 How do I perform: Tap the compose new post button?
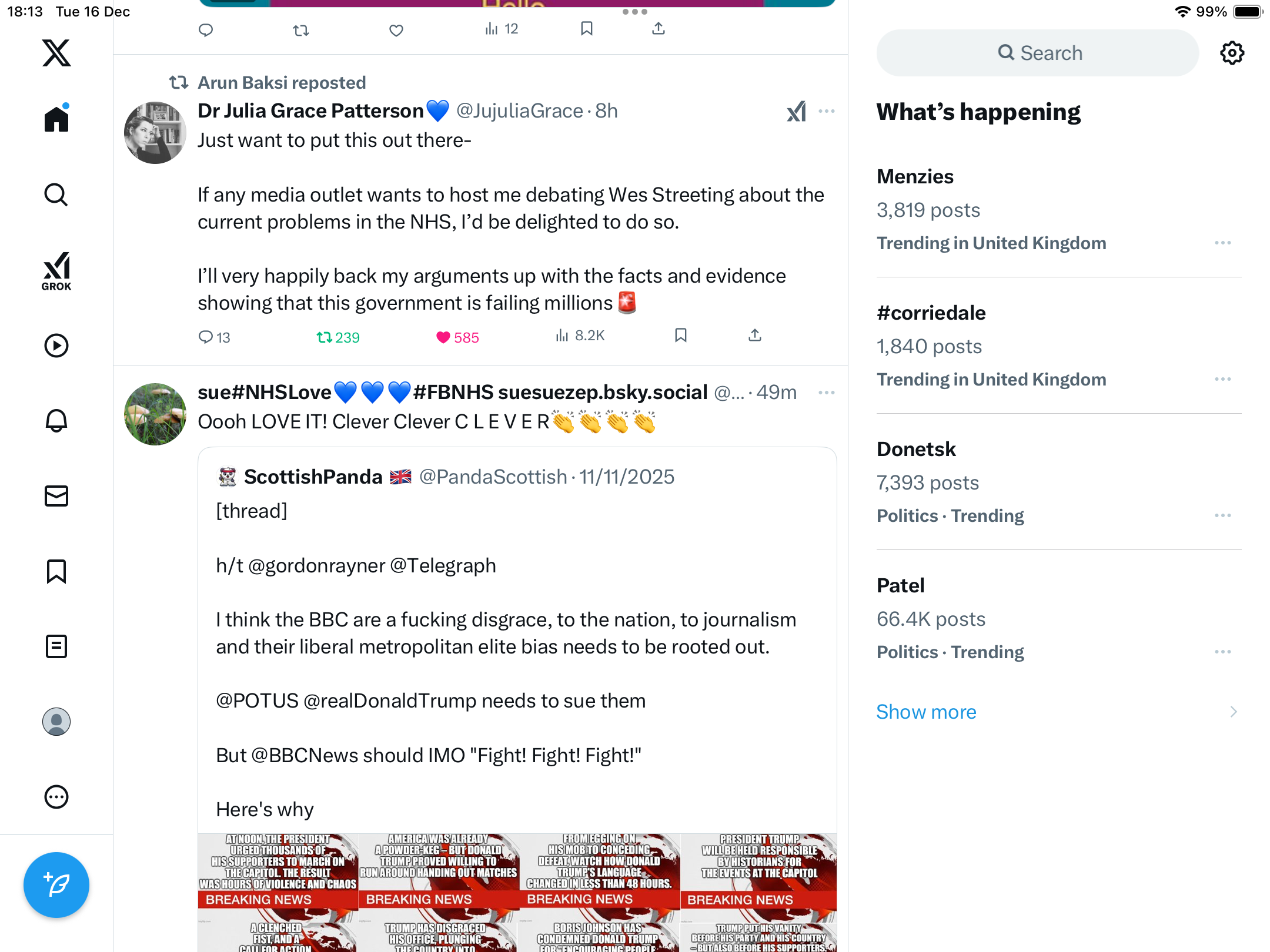pos(56,885)
